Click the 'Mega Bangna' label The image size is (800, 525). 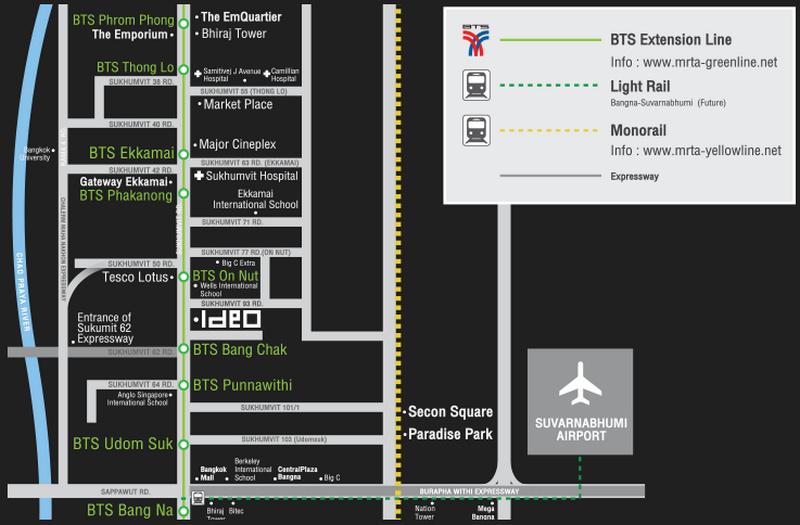(x=483, y=513)
